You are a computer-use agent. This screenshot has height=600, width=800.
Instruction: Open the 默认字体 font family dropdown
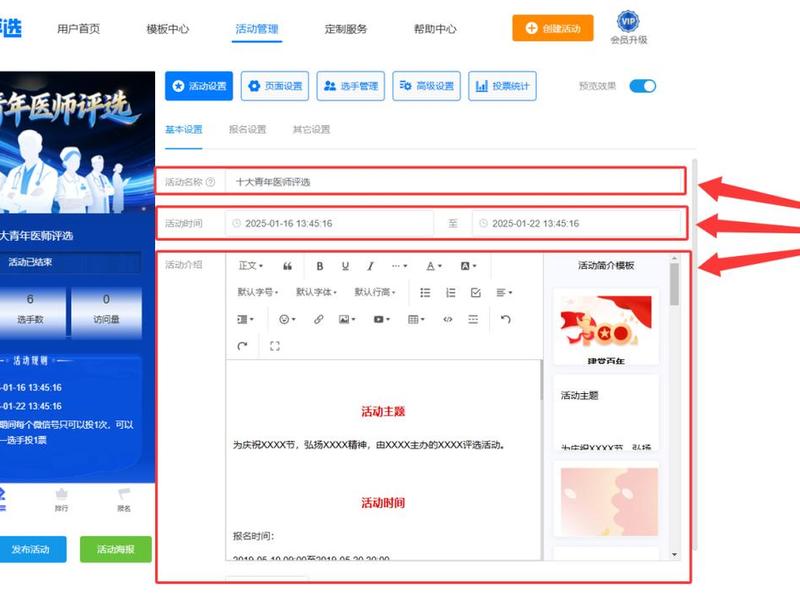point(316,292)
